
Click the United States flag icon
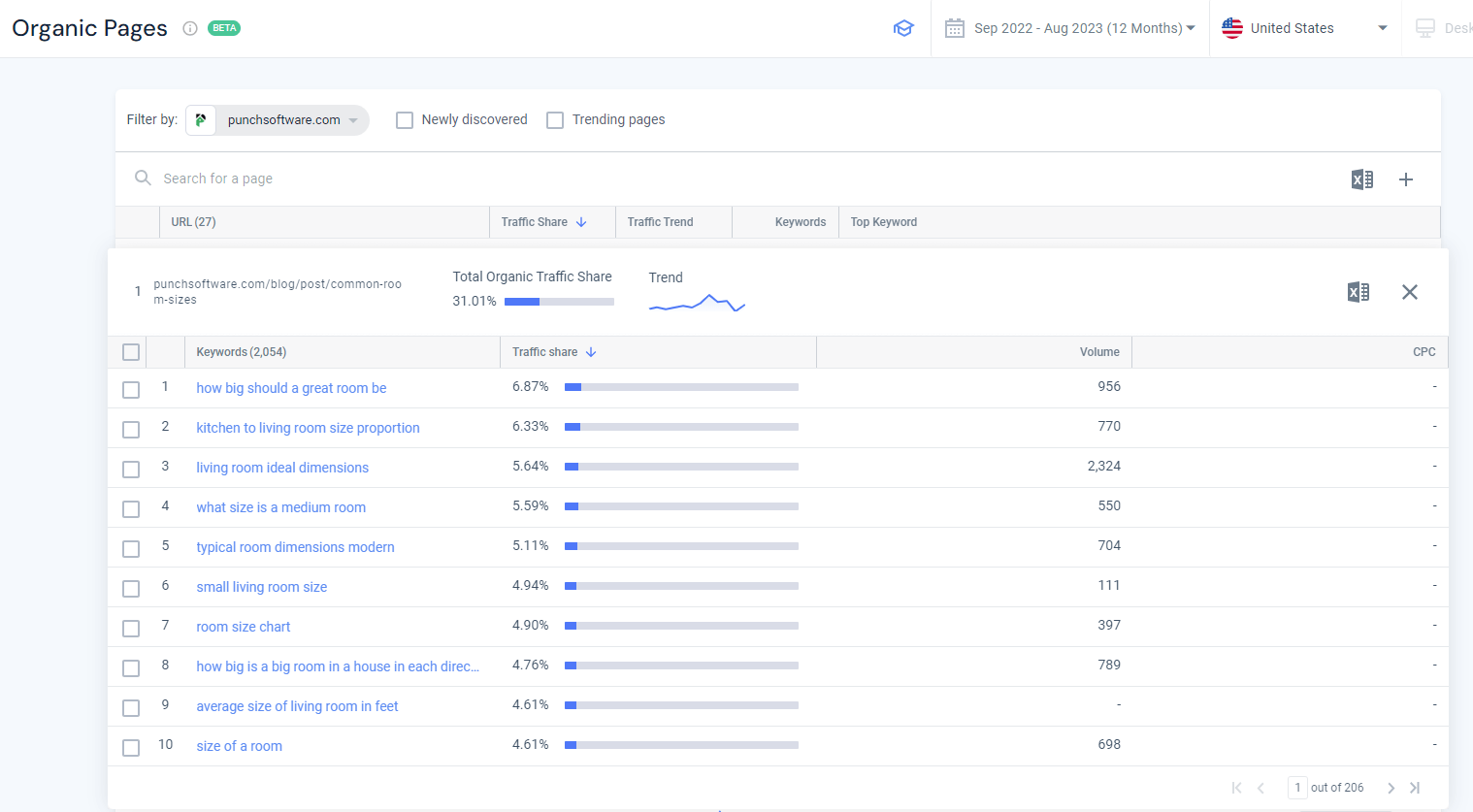click(1232, 28)
